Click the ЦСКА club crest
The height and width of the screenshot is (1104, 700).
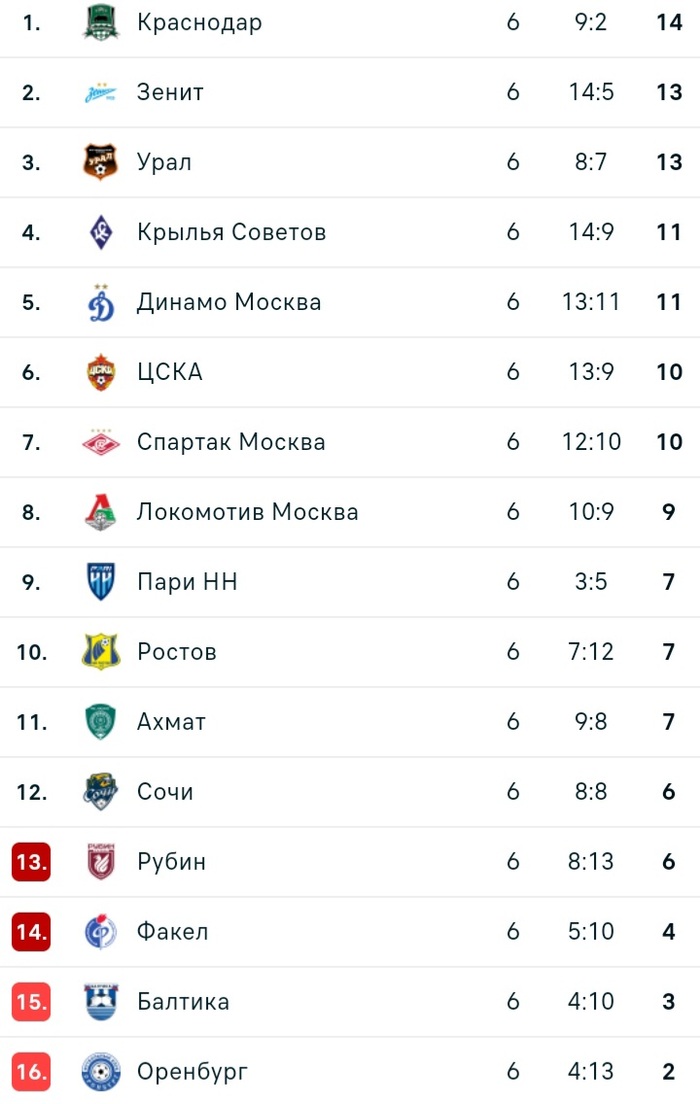tap(100, 372)
